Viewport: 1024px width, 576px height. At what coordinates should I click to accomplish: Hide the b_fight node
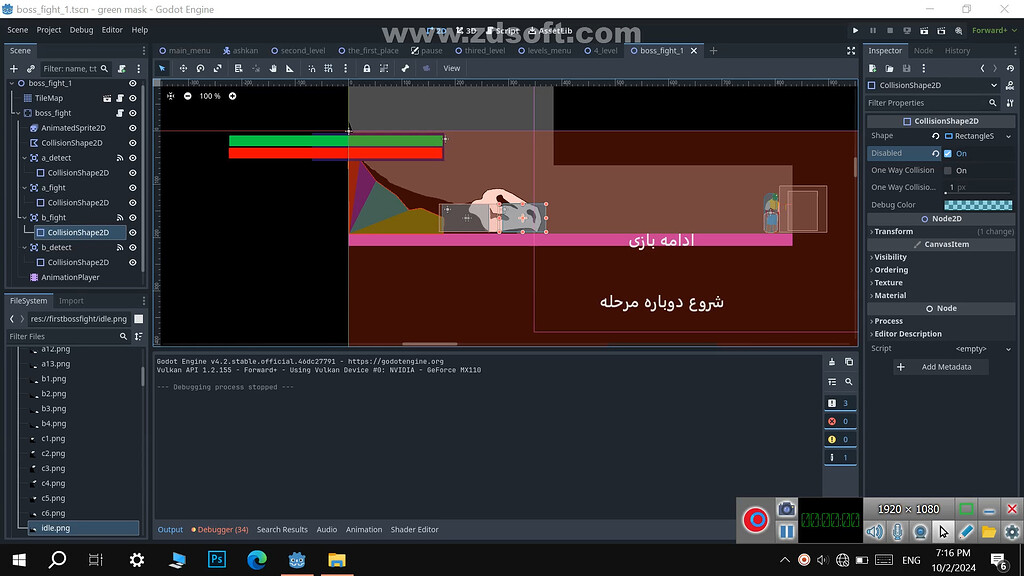tap(133, 217)
